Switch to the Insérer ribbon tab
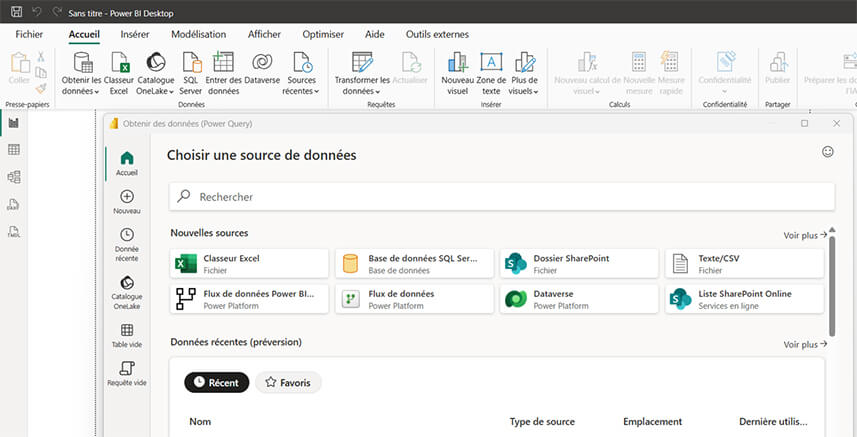 pyautogui.click(x=135, y=34)
